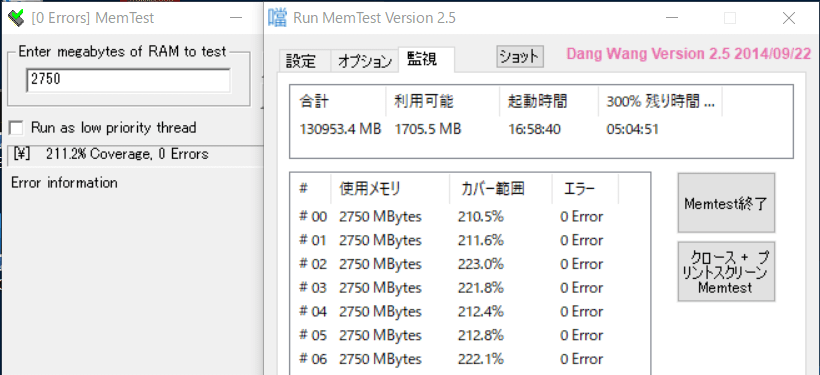The image size is (820, 375).
Task: Enable Run as low priority thread checkbox
Action: 17,128
